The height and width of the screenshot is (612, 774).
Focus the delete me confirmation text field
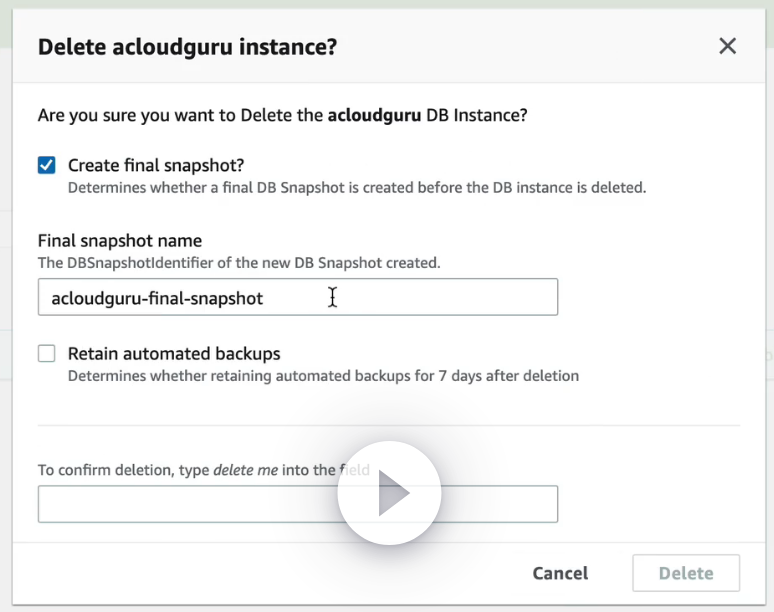point(190,505)
